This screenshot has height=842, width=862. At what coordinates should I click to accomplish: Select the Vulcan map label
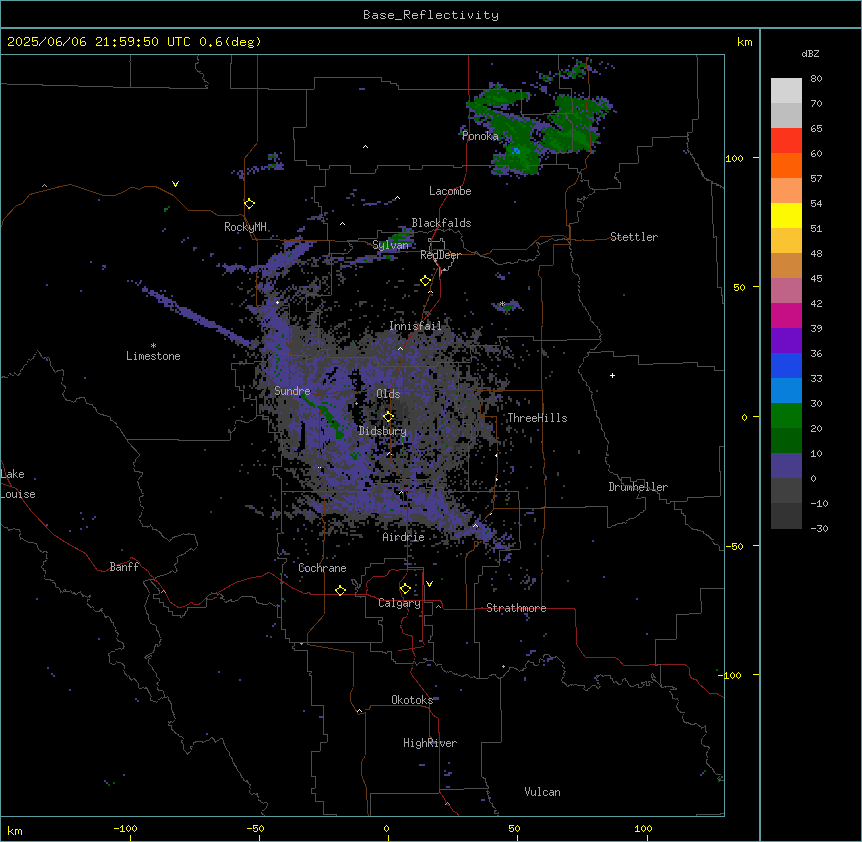pyautogui.click(x=542, y=792)
